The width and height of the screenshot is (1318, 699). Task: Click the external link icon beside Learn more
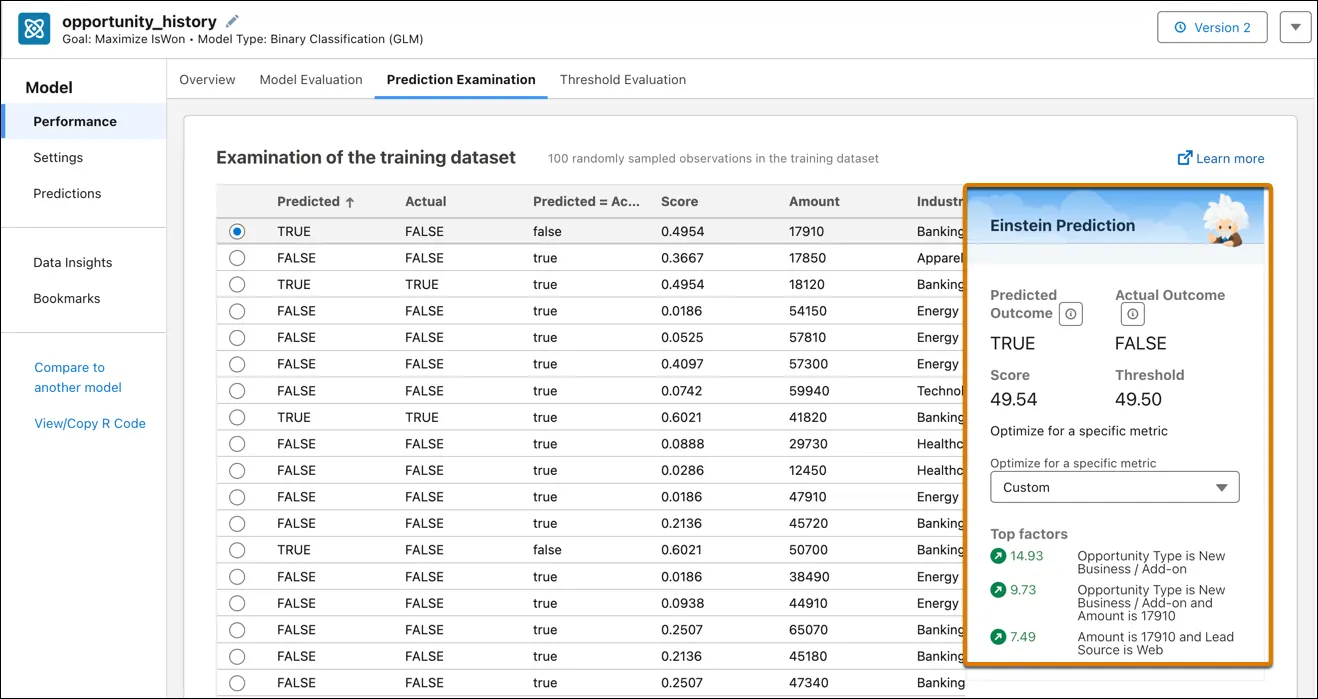[x=1185, y=158]
